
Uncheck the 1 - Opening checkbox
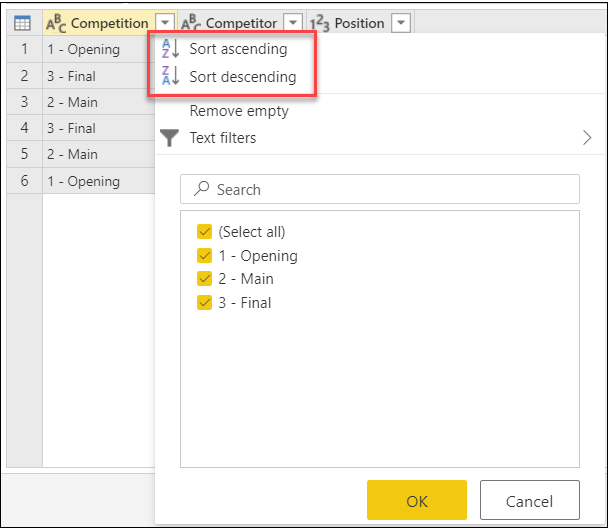(x=204, y=256)
